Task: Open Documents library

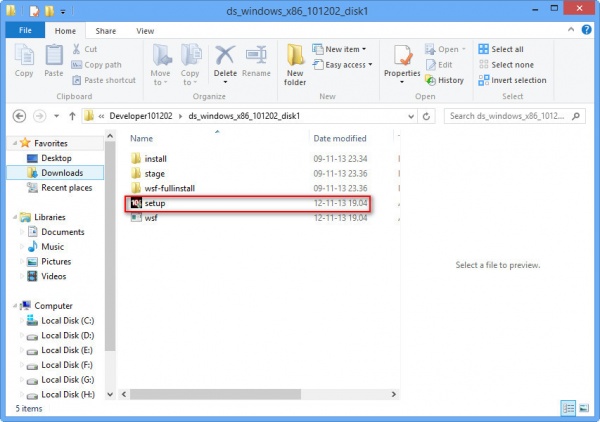Action: click(62, 232)
